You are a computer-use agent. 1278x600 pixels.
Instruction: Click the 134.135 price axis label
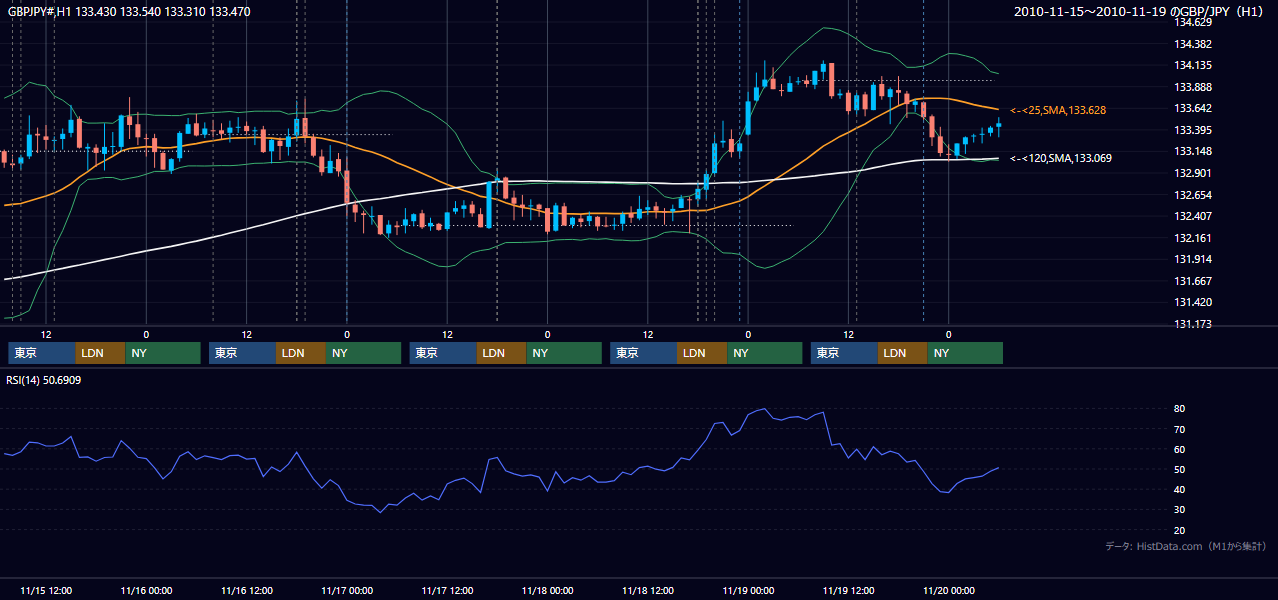(x=1193, y=65)
